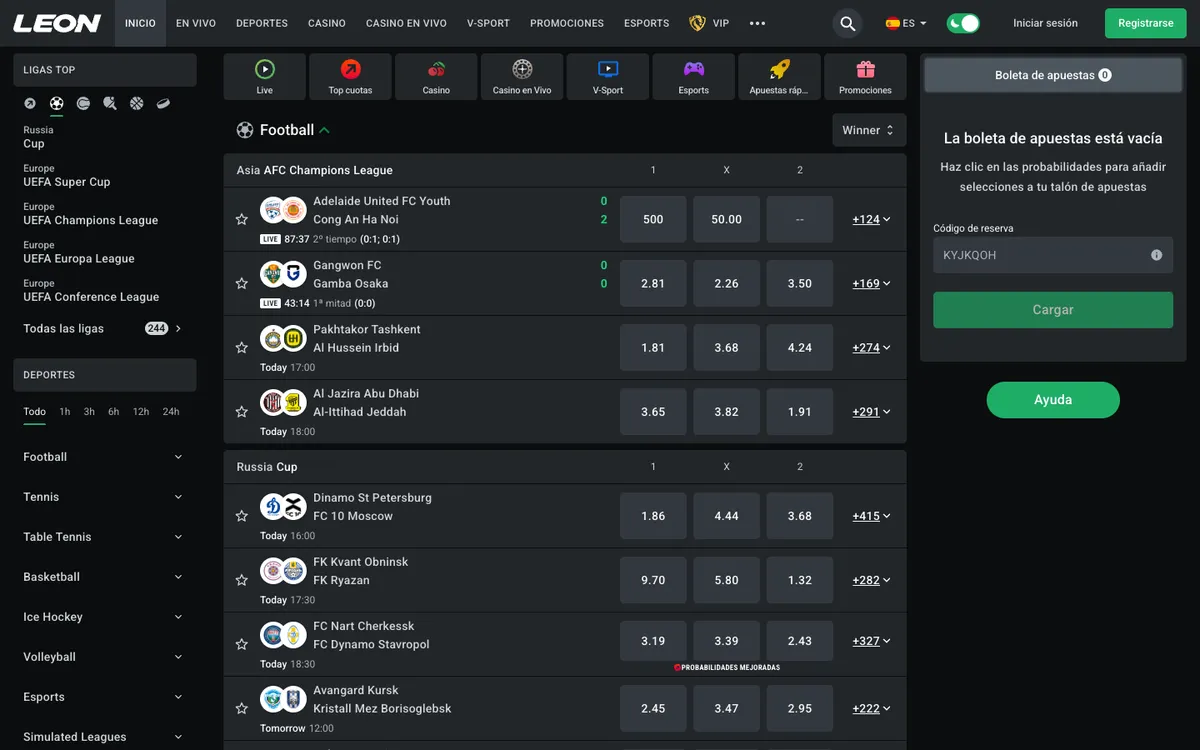Open the Casino cherries tile
The image size is (1200, 750).
[436, 77]
